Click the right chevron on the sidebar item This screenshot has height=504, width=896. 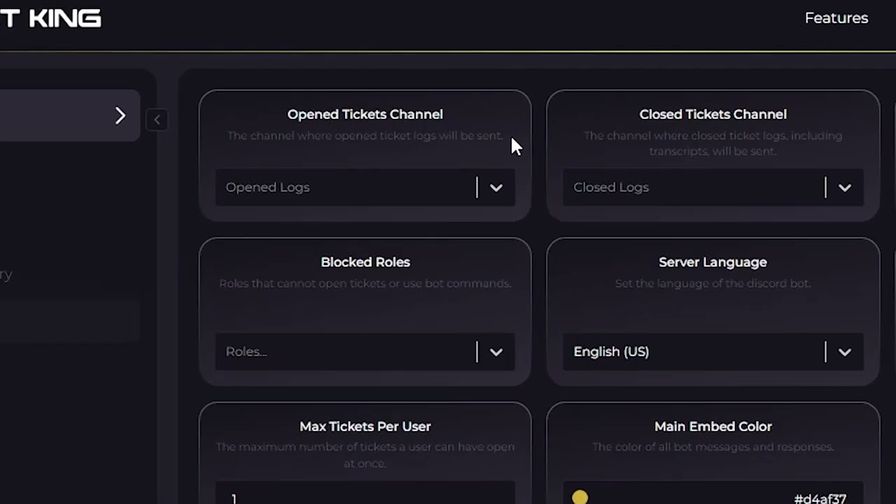(120, 116)
